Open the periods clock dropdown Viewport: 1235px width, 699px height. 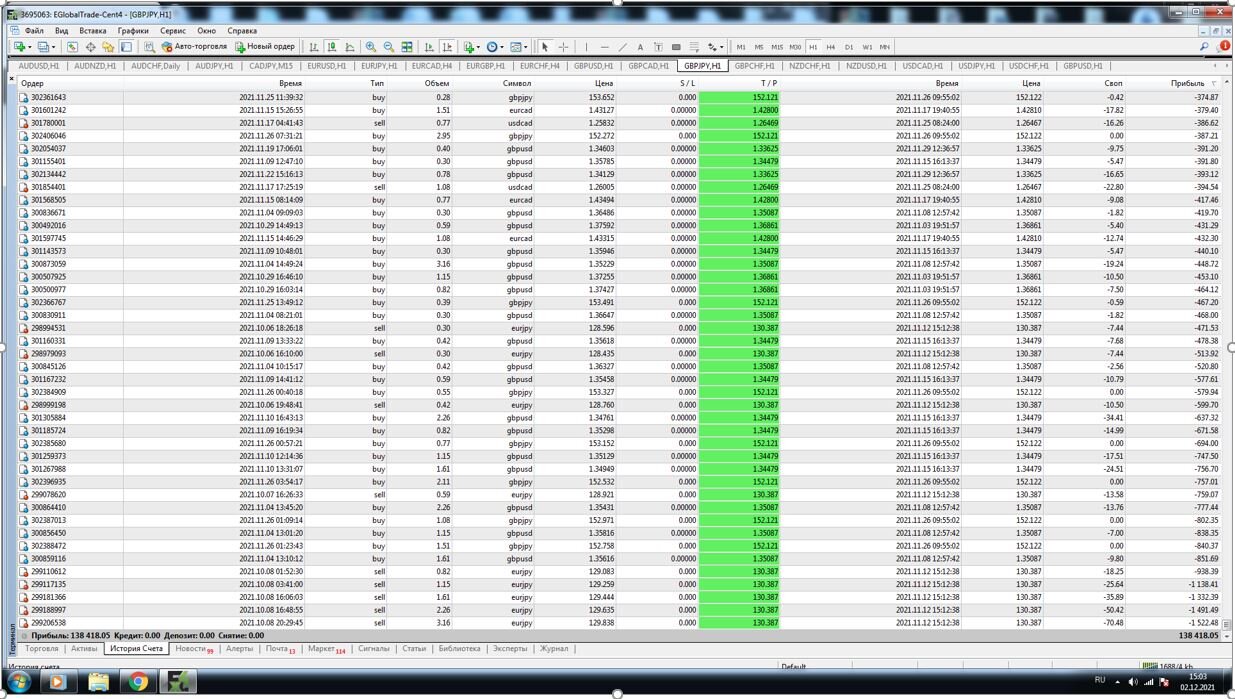click(495, 47)
